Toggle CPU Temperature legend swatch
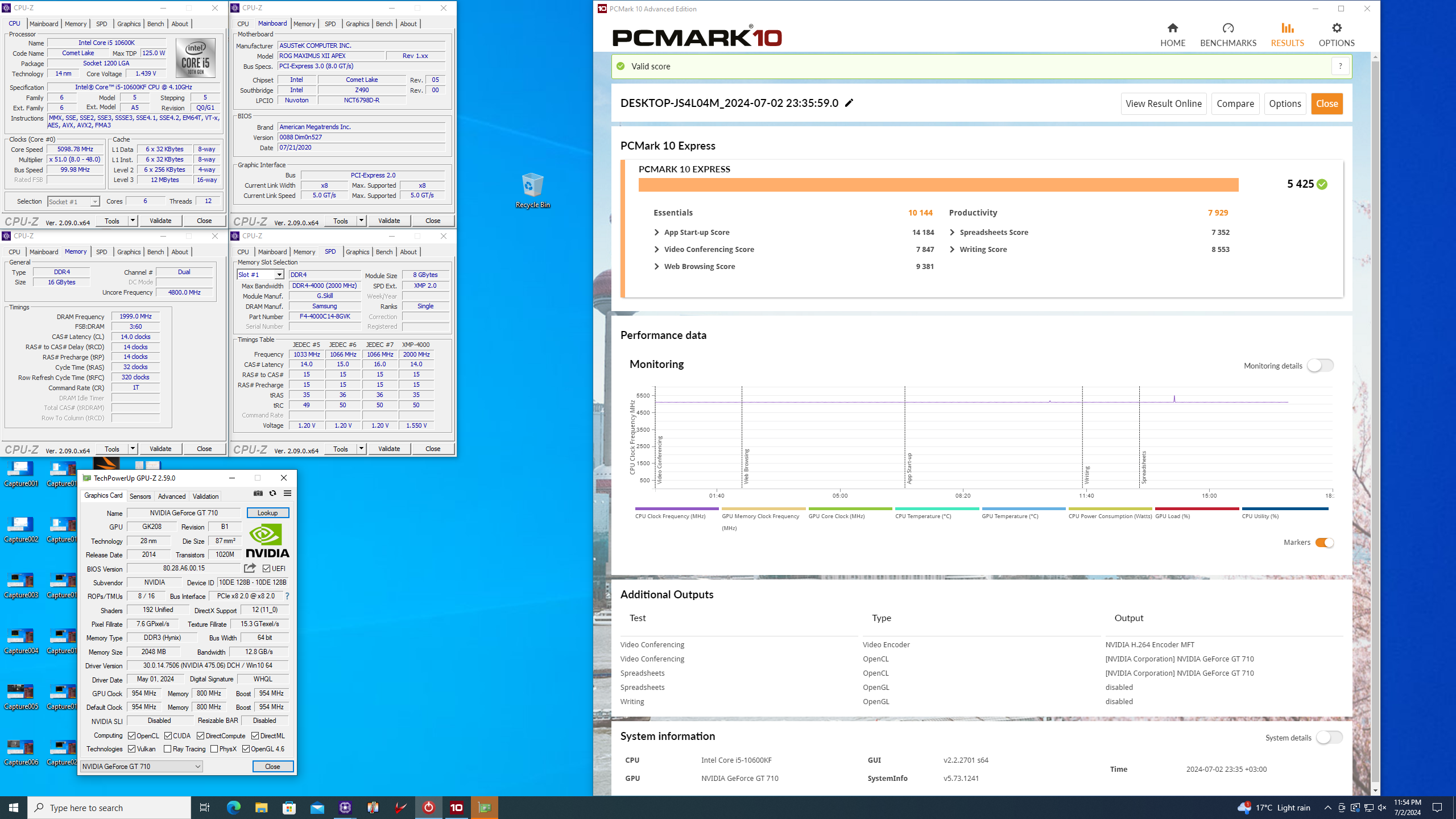1456x819 pixels. click(937, 508)
